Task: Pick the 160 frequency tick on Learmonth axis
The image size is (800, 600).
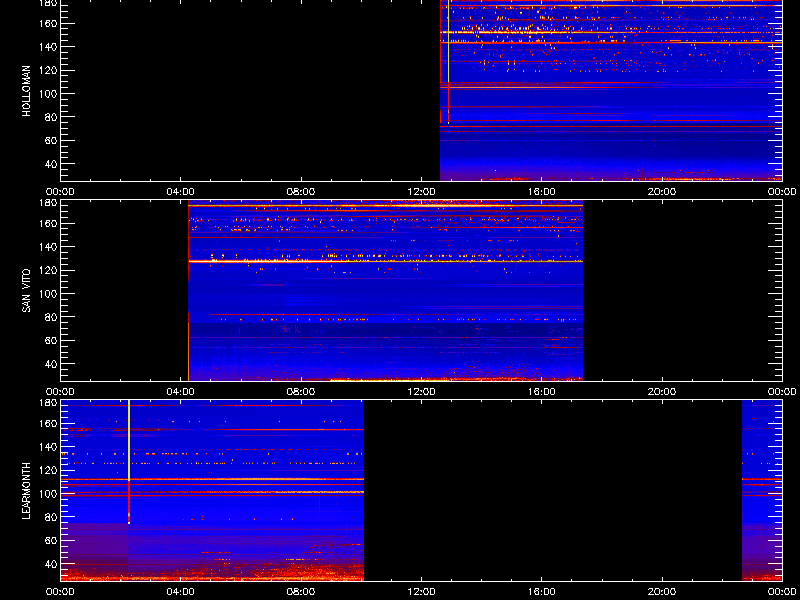Action: point(49,423)
